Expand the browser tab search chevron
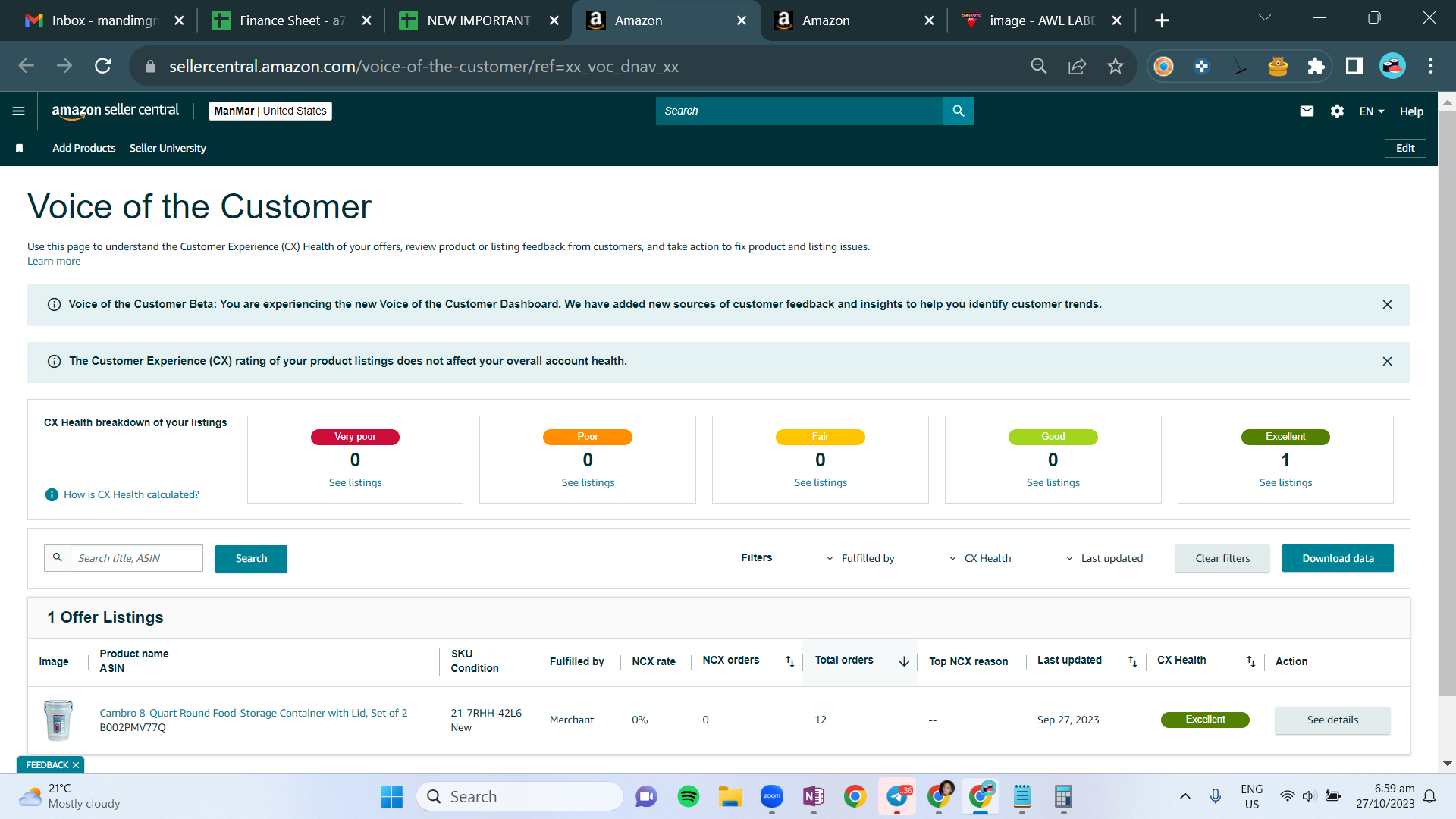Viewport: 1456px width, 819px height. tap(1265, 18)
